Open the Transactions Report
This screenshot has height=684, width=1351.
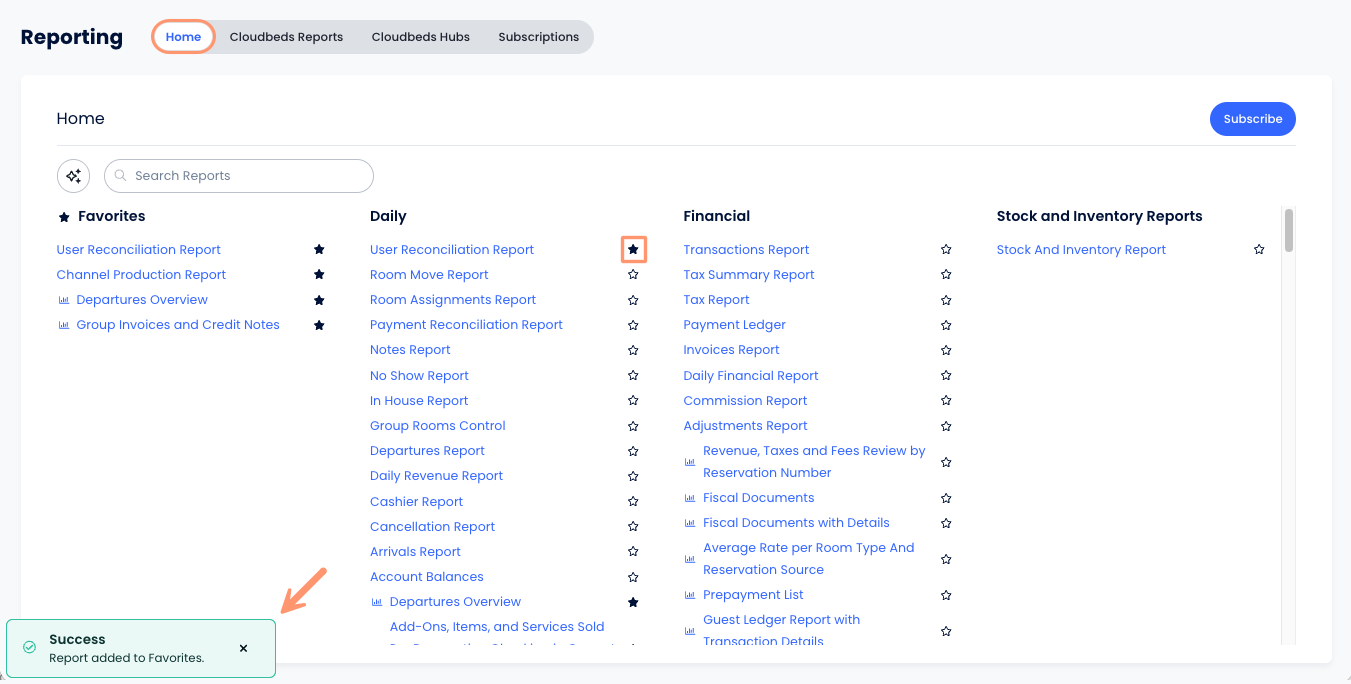click(746, 250)
